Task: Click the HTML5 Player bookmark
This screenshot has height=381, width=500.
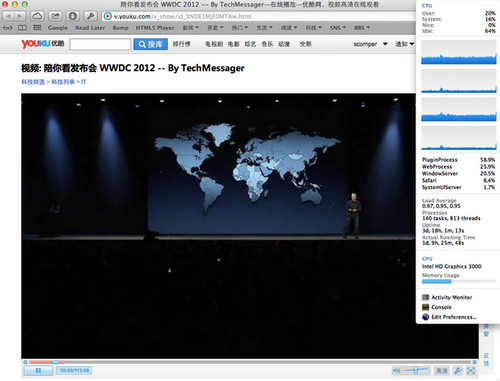Action: pyautogui.click(x=155, y=28)
